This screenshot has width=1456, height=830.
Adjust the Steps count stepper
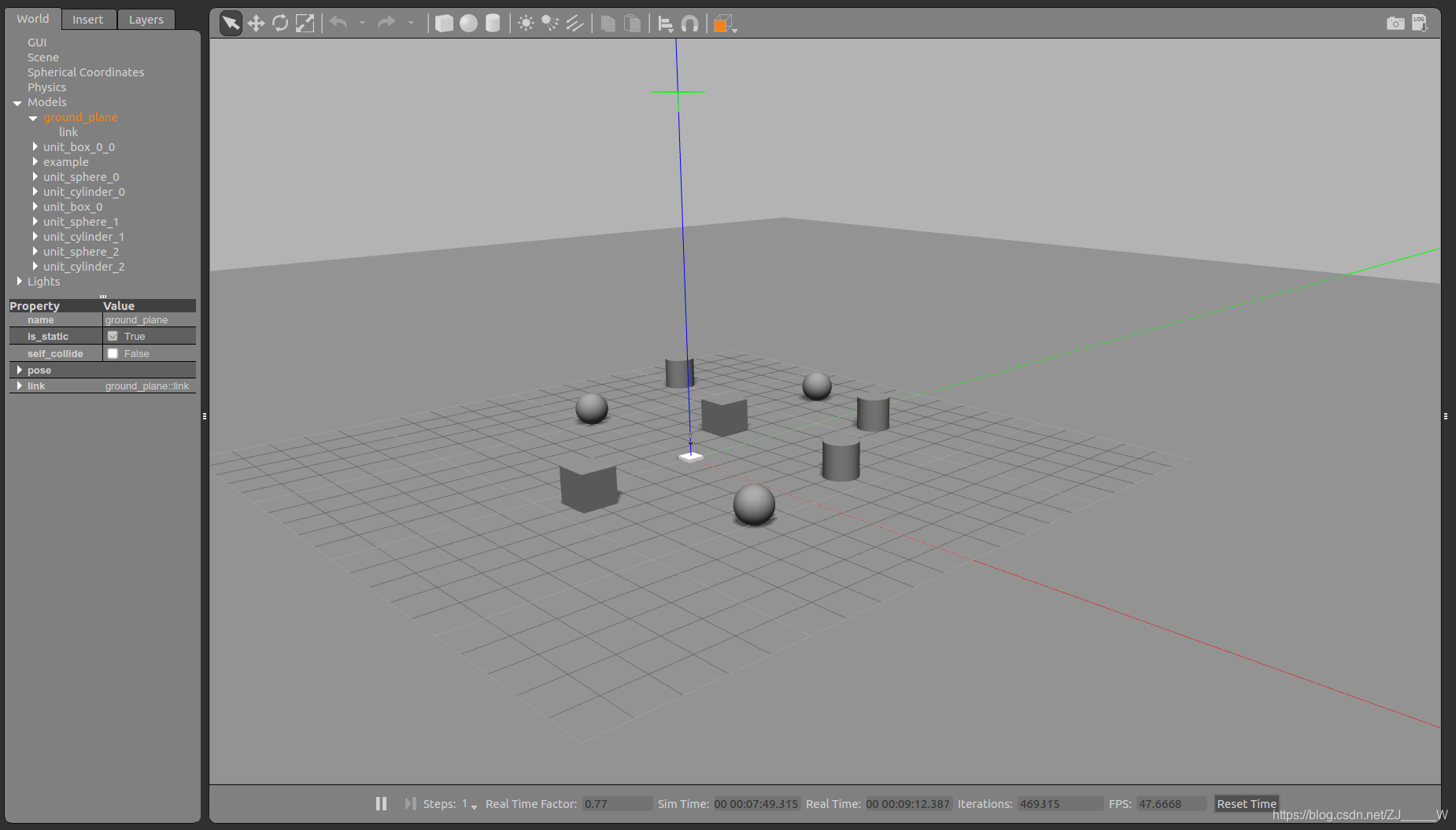[469, 804]
